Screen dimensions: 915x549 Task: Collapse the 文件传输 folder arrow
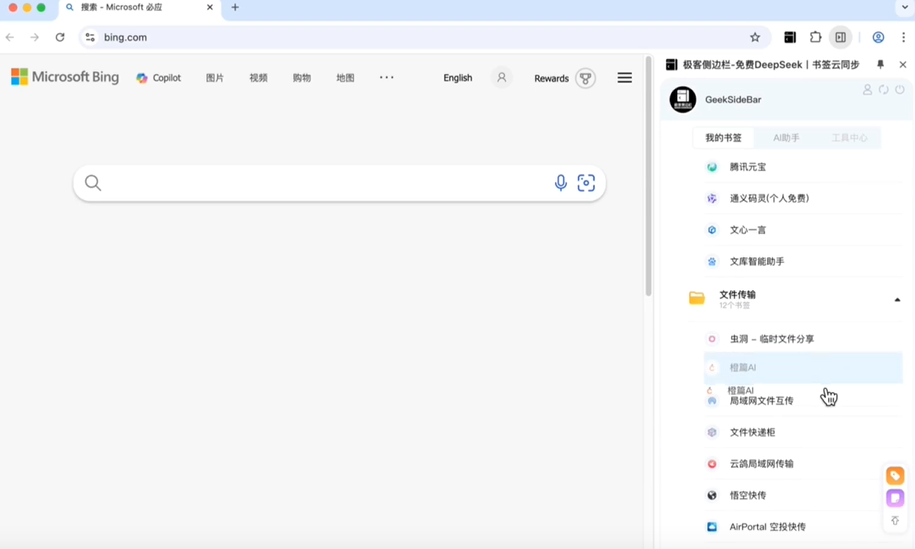click(897, 299)
